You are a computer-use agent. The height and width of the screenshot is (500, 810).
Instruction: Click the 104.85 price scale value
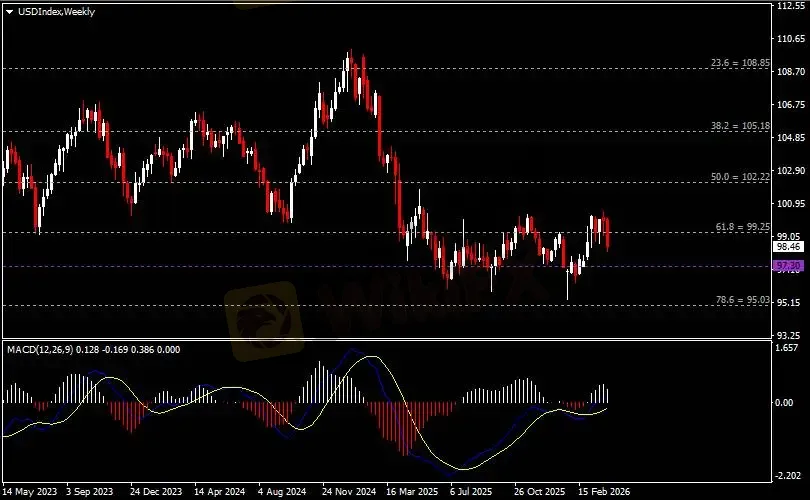790,137
